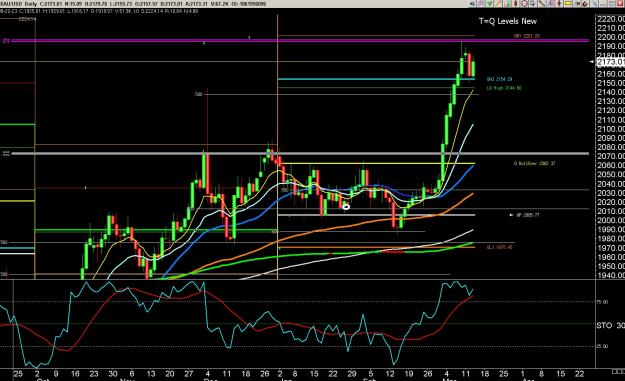The image size is (625, 381).
Task: Click the 'T=Q Levels New' chart label
Action: (507, 21)
